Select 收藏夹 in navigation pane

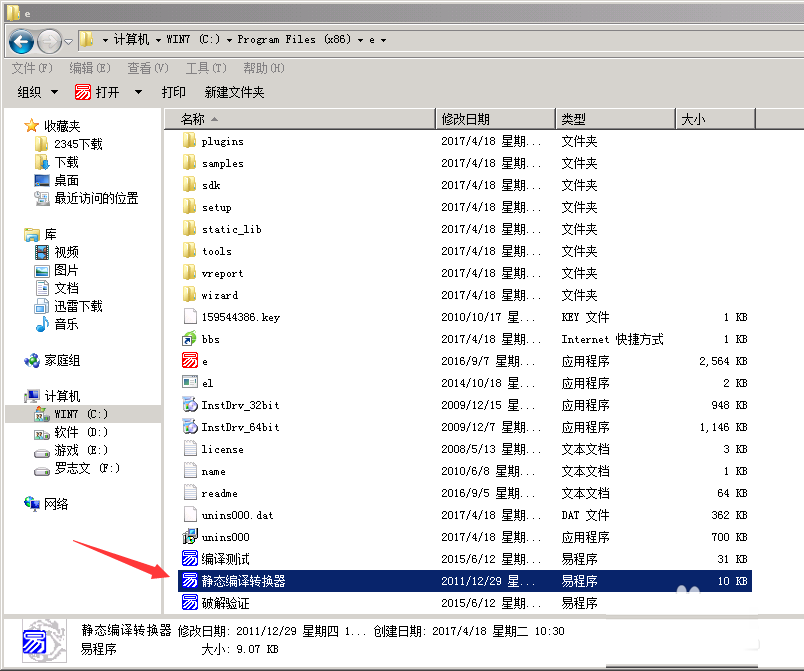point(62,126)
